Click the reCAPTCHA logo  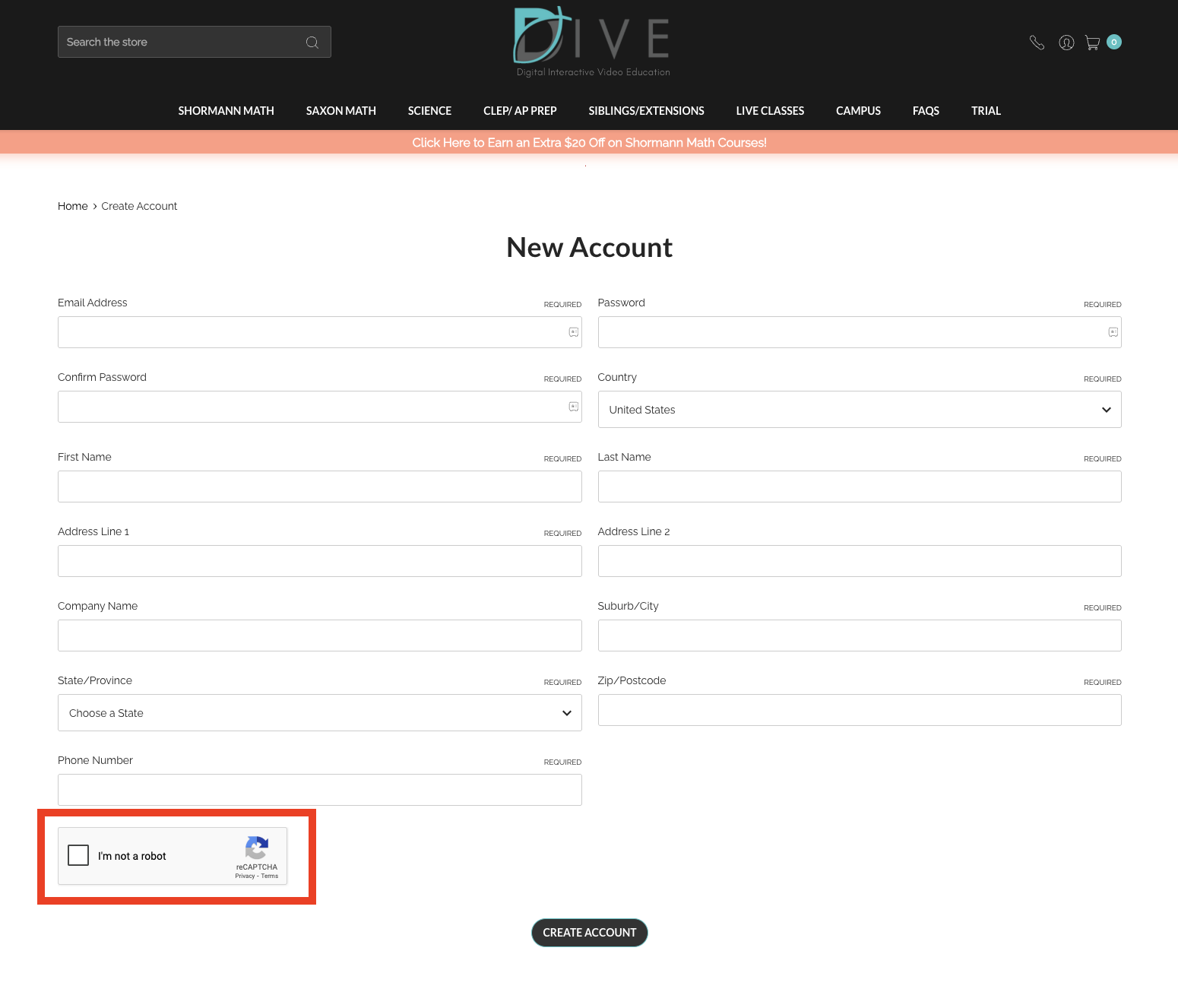click(257, 848)
